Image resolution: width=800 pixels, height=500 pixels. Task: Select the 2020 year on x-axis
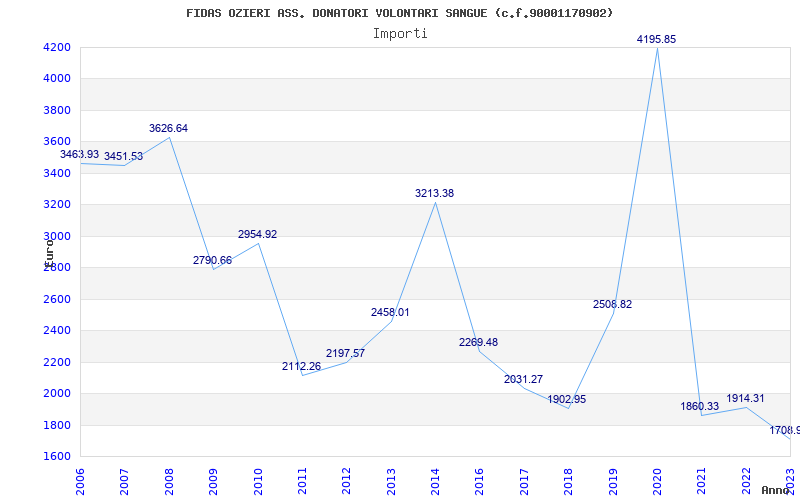pos(657,482)
